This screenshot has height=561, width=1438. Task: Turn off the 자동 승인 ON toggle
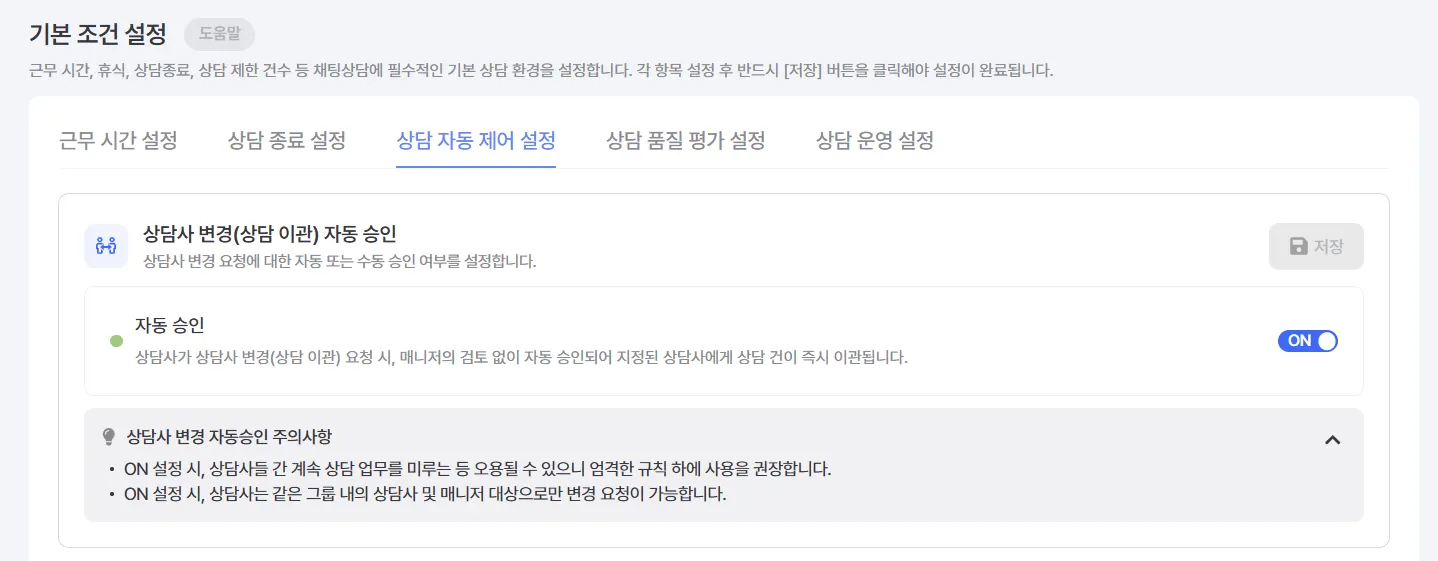coord(1307,341)
